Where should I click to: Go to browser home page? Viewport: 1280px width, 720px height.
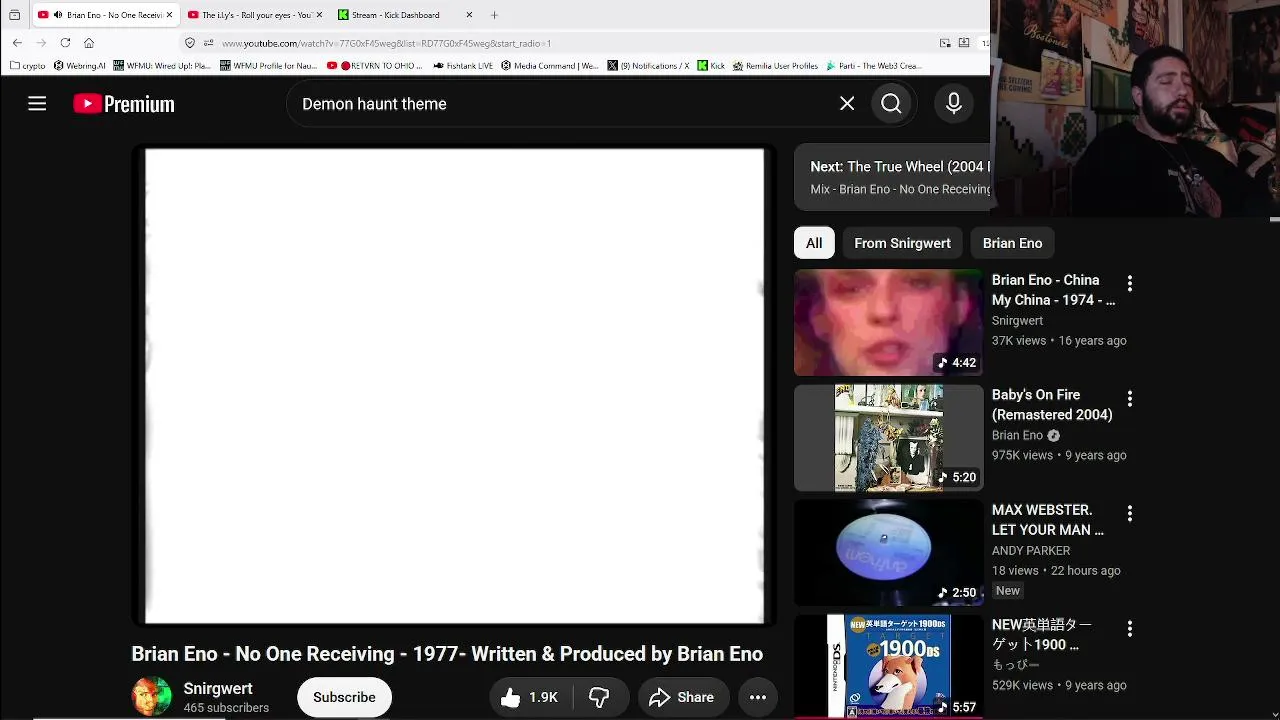[89, 43]
